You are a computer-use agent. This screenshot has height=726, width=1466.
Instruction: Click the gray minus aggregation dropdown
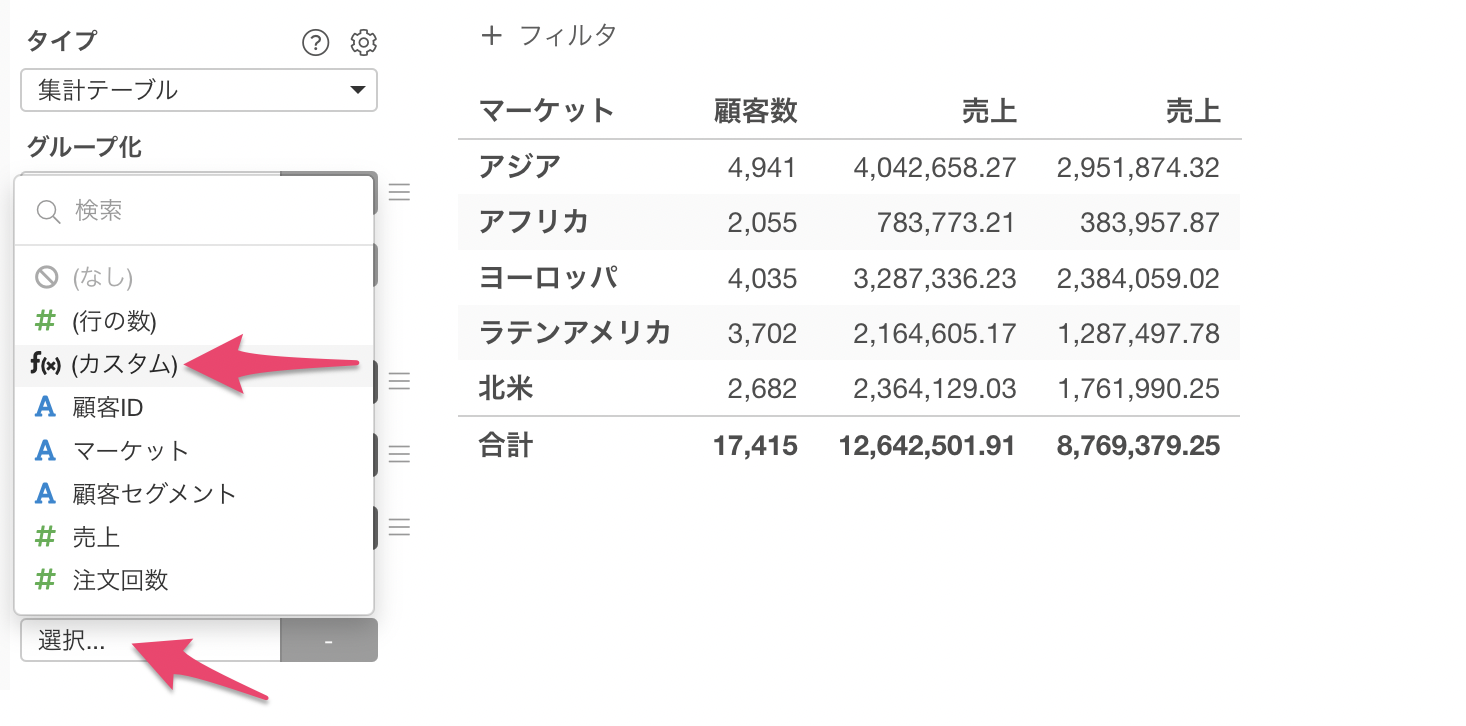click(329, 640)
